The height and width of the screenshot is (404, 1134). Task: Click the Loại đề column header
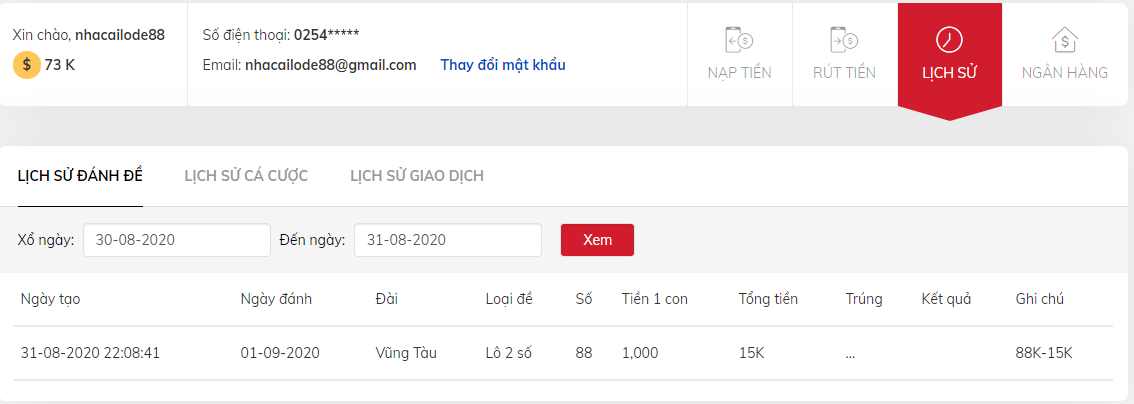[509, 299]
